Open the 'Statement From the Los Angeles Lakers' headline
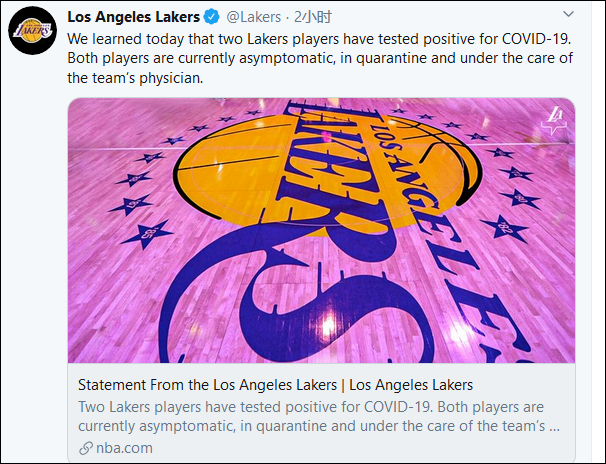Image resolution: width=606 pixels, height=464 pixels. tap(208, 385)
